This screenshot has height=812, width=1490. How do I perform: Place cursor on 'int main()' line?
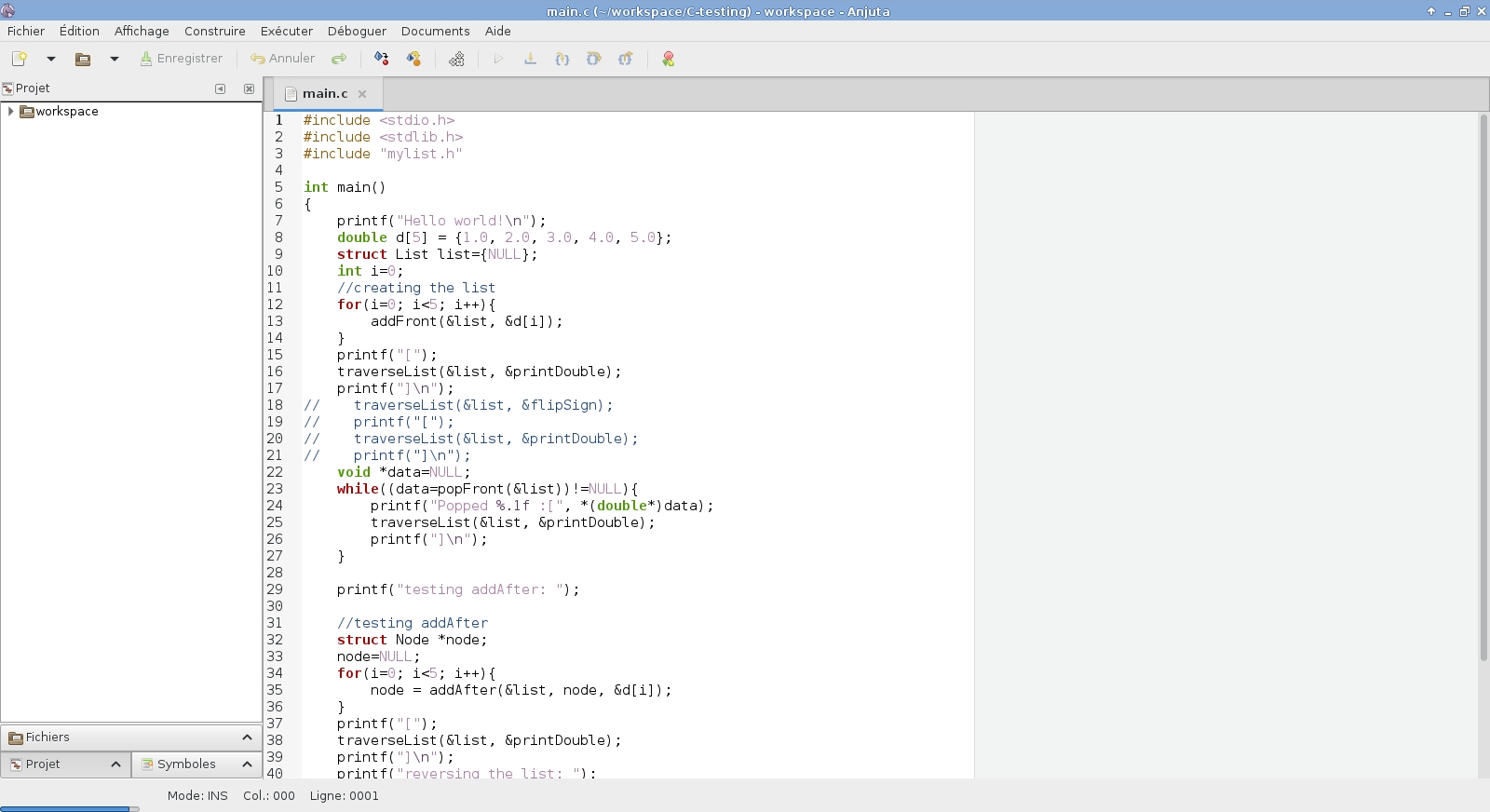tap(345, 187)
